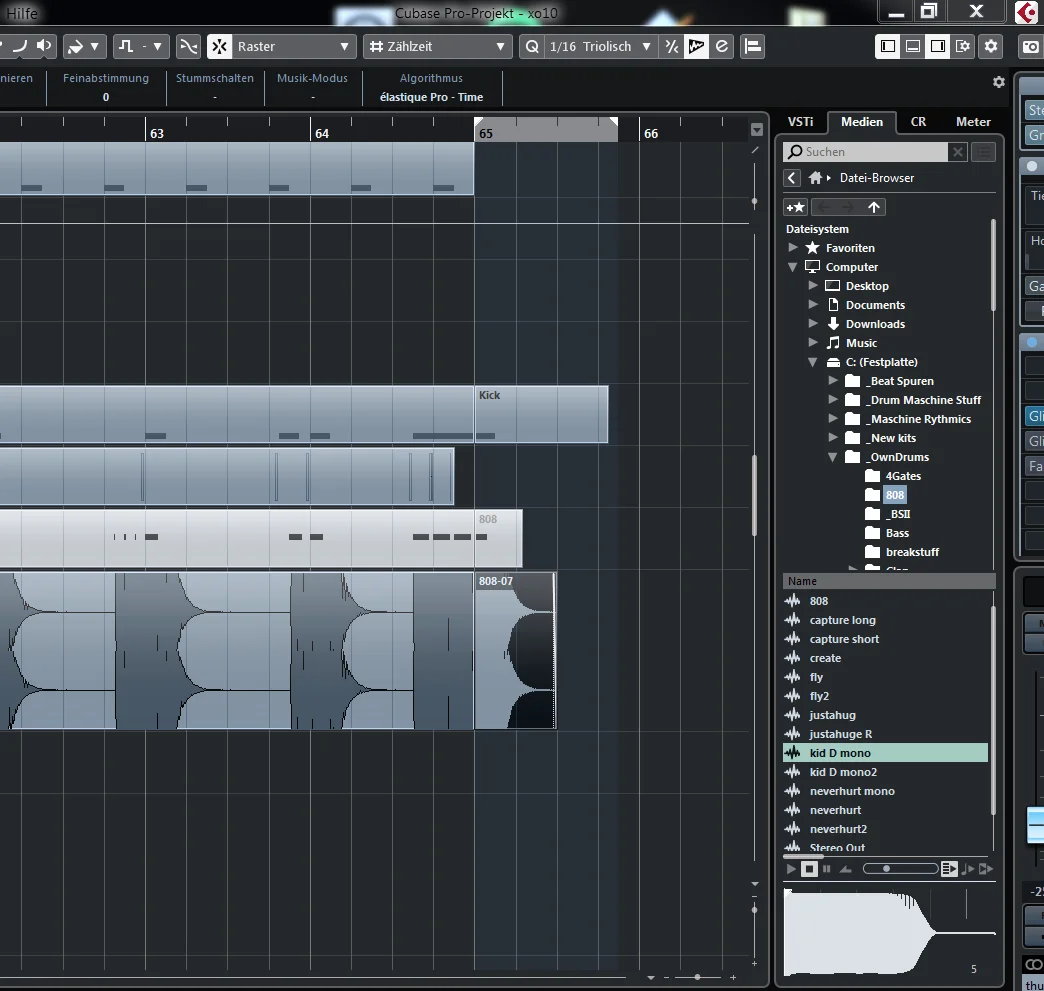Screen dimensions: 1044x991
Task: Expand the Downloads folder
Action: (x=813, y=324)
